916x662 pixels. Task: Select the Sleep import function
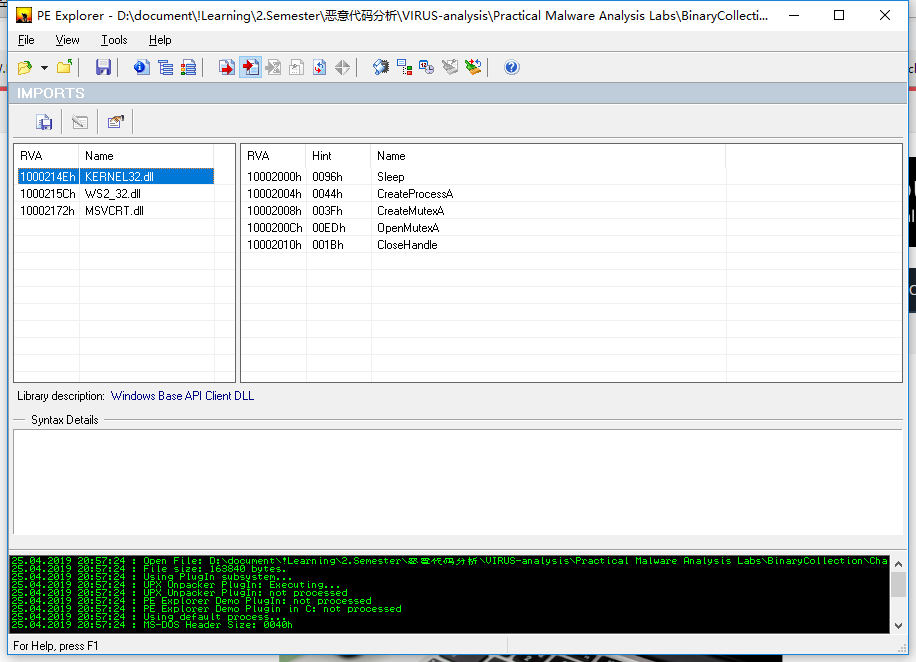[x=392, y=177]
